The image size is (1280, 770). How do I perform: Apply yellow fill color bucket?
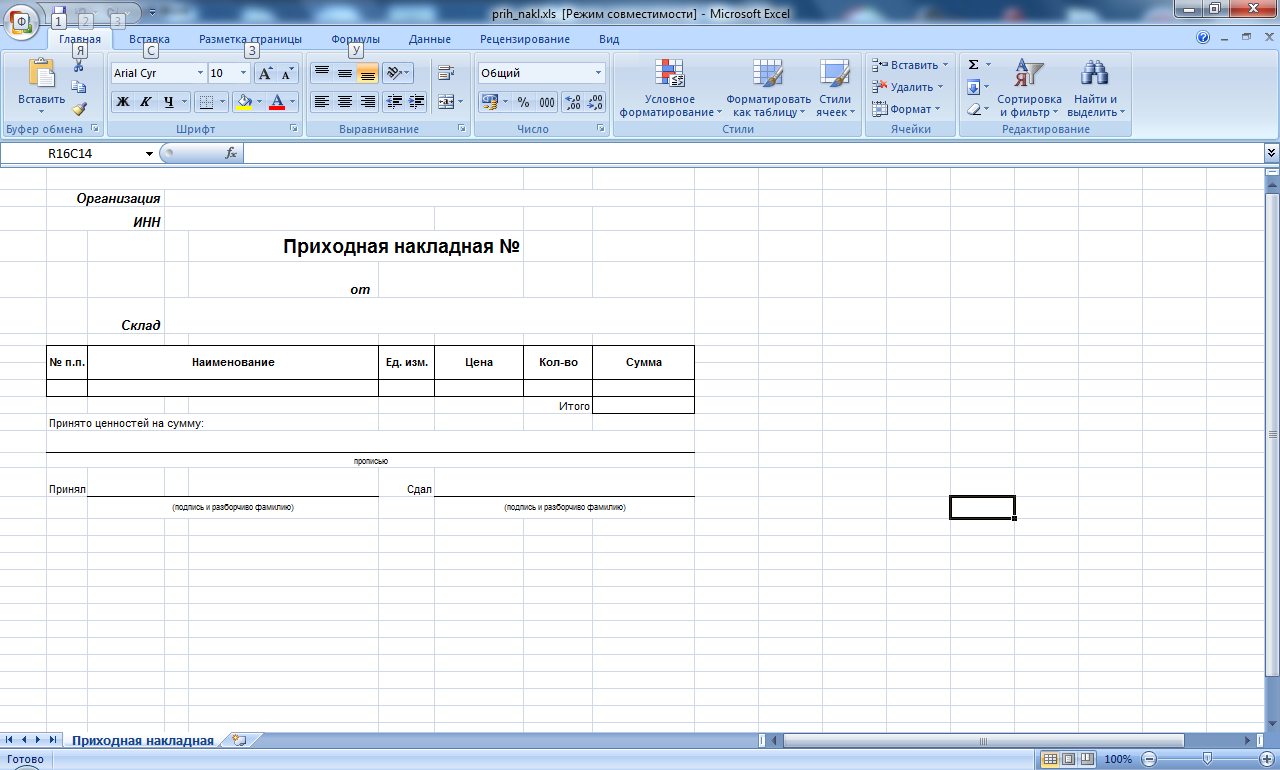click(243, 102)
